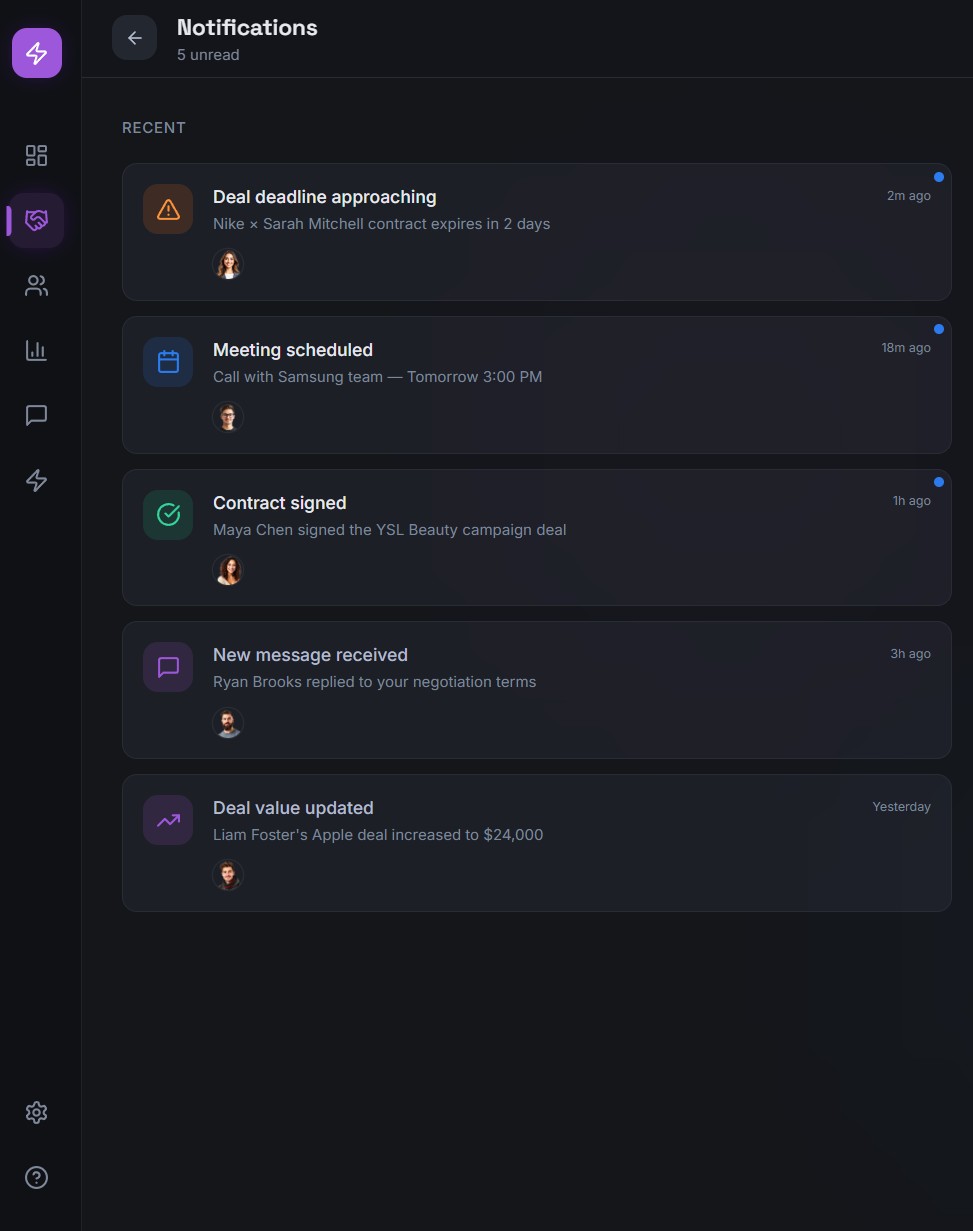Open the Dashboard panel from the sidebar
This screenshot has width=973, height=1231.
(36, 155)
